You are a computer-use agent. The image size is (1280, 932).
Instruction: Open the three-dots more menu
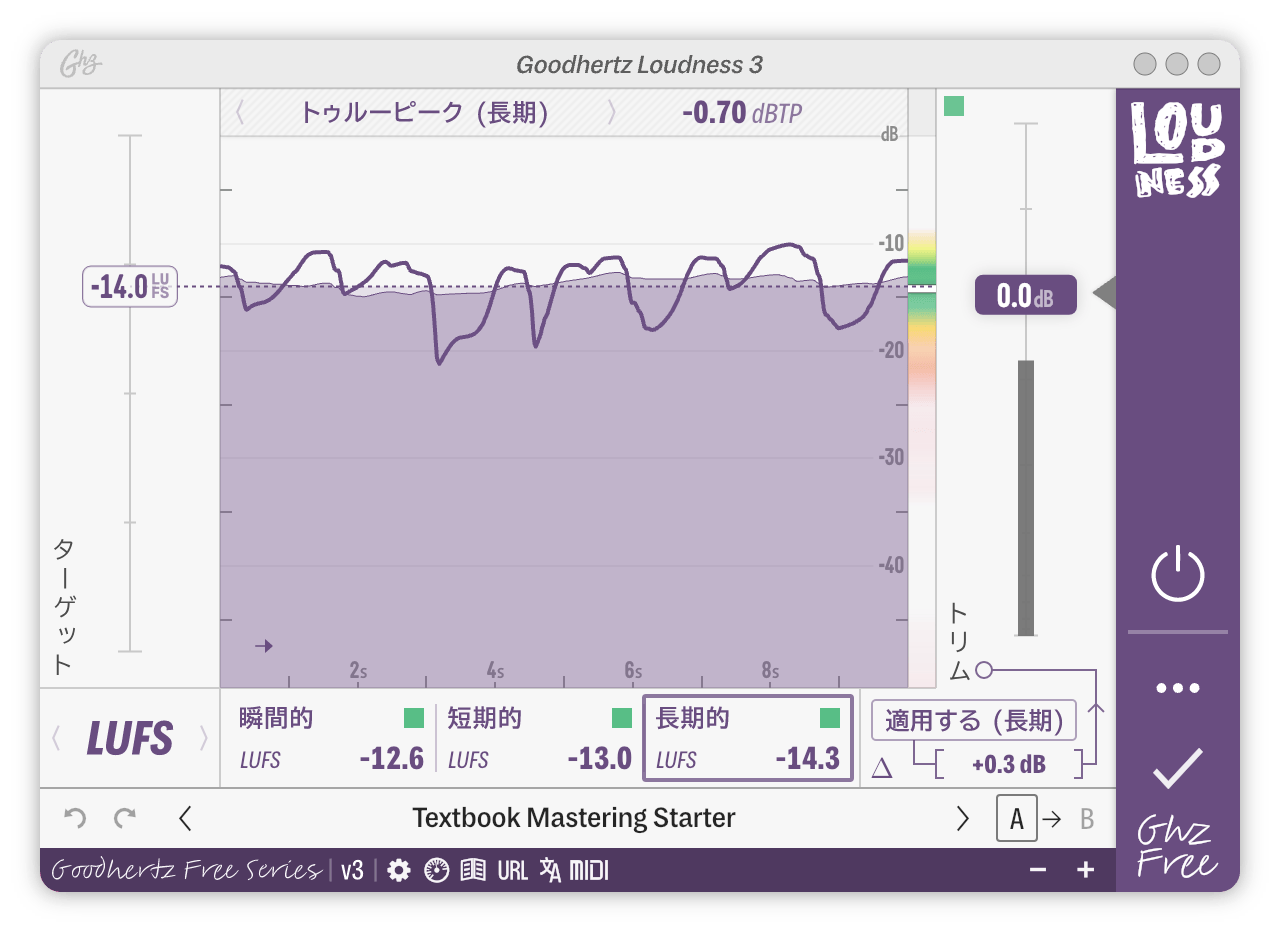1178,688
